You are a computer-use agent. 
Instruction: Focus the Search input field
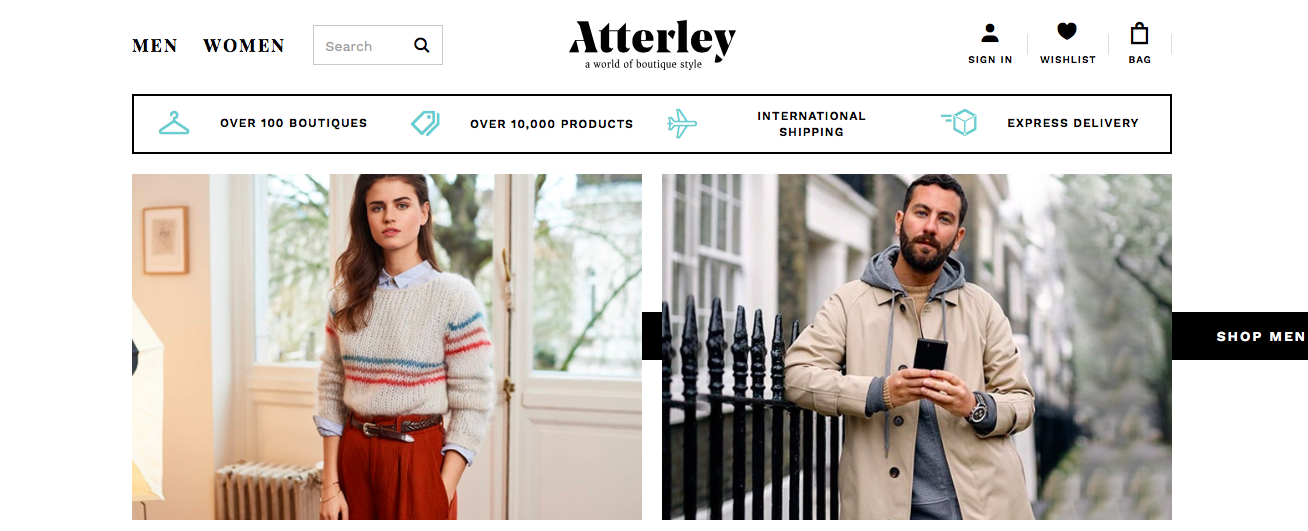pos(378,45)
